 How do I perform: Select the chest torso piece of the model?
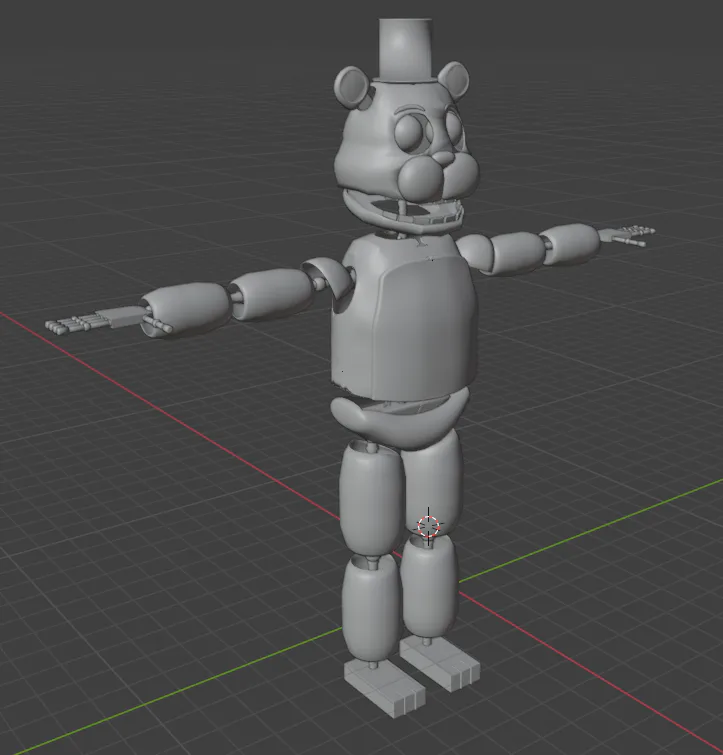pos(403,318)
